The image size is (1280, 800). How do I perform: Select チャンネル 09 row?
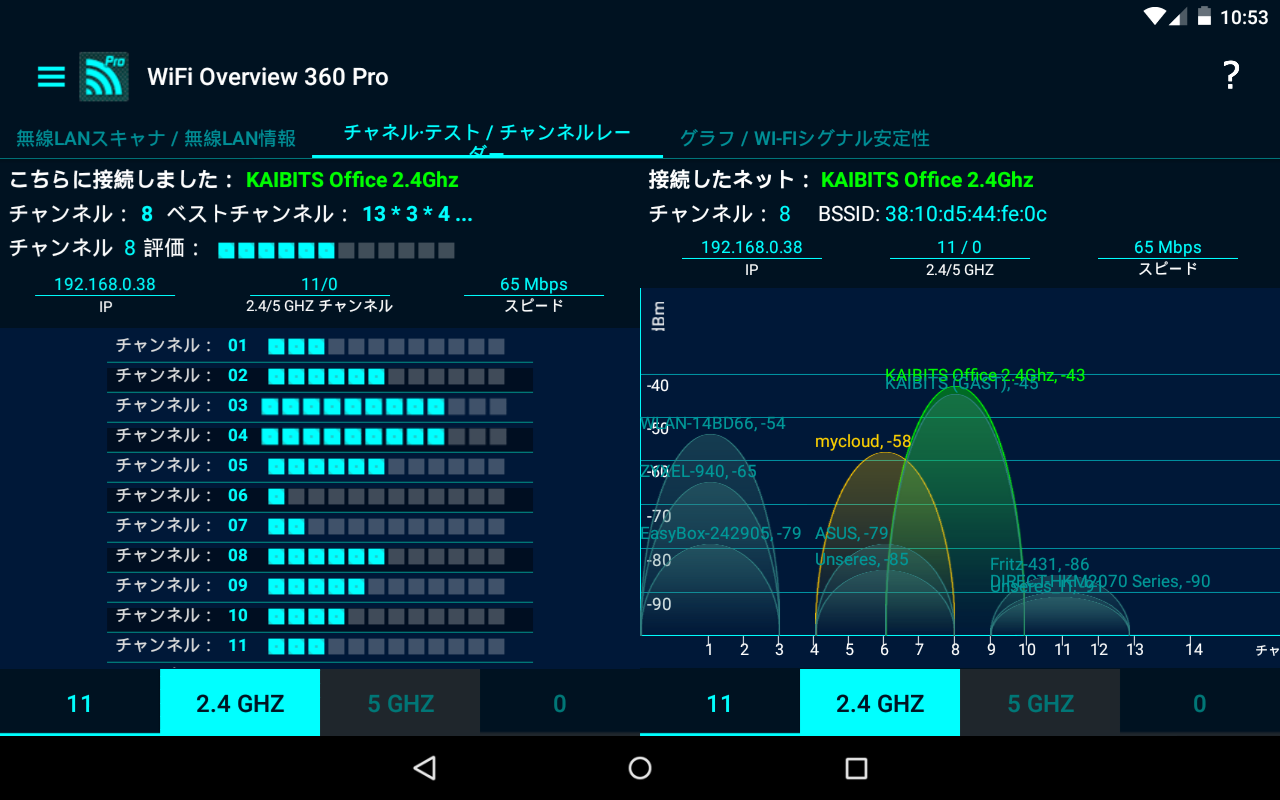coord(320,586)
